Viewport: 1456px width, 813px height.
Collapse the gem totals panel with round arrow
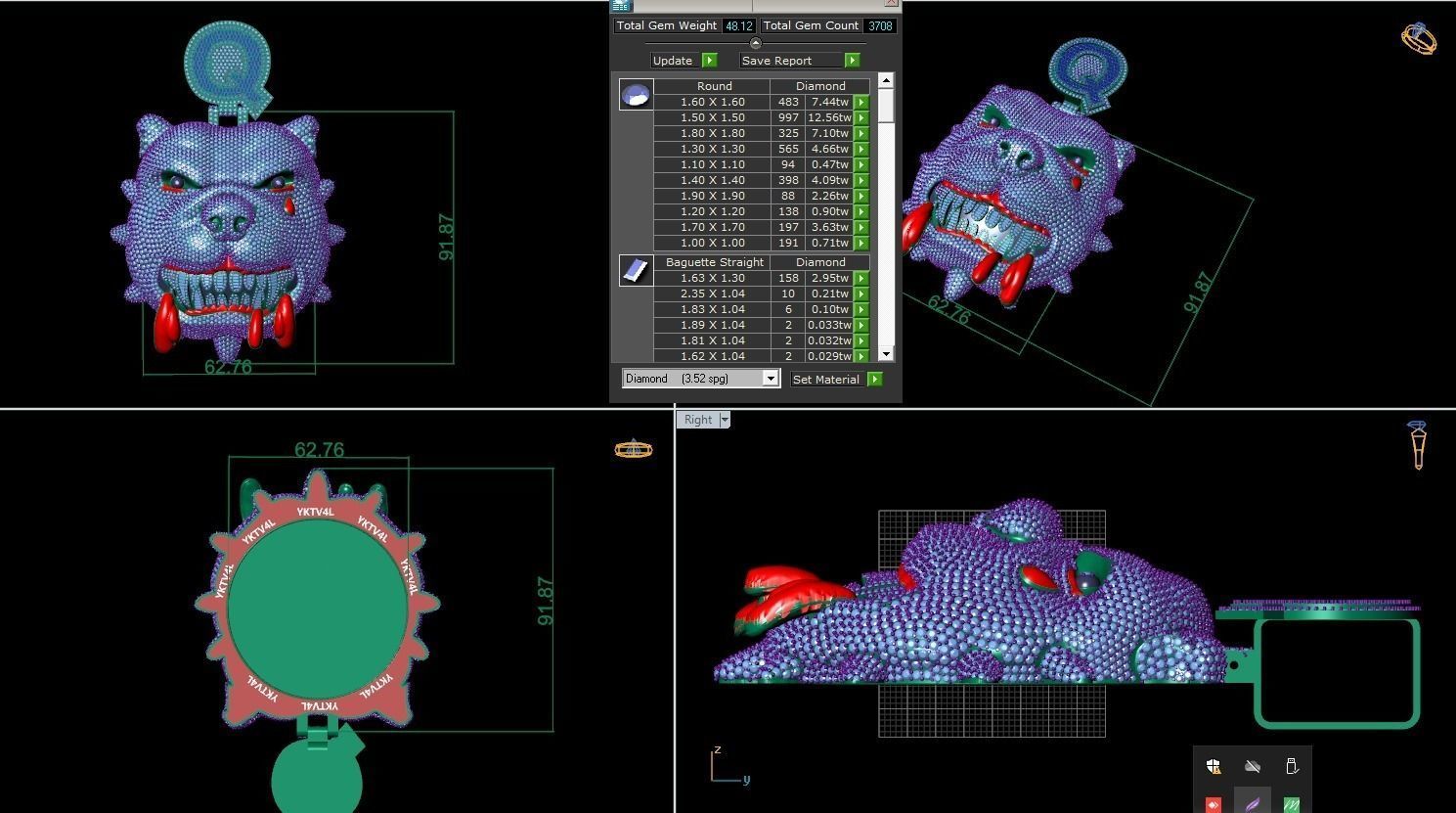pyautogui.click(x=755, y=43)
